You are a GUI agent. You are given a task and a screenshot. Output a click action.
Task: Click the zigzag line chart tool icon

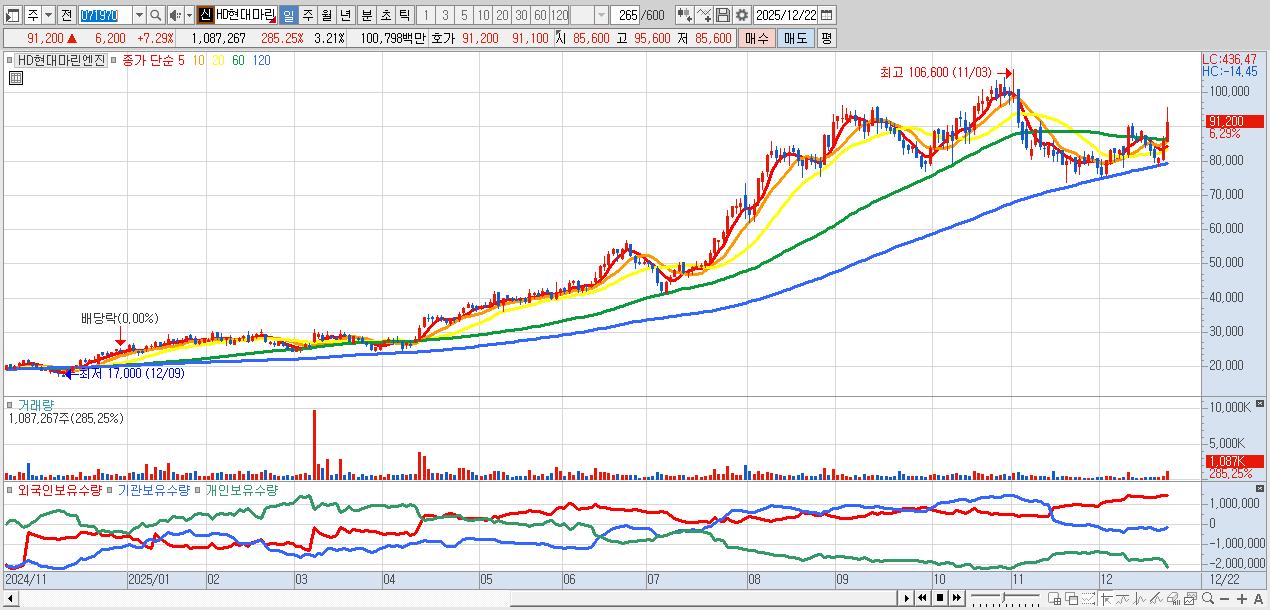(x=1139, y=598)
